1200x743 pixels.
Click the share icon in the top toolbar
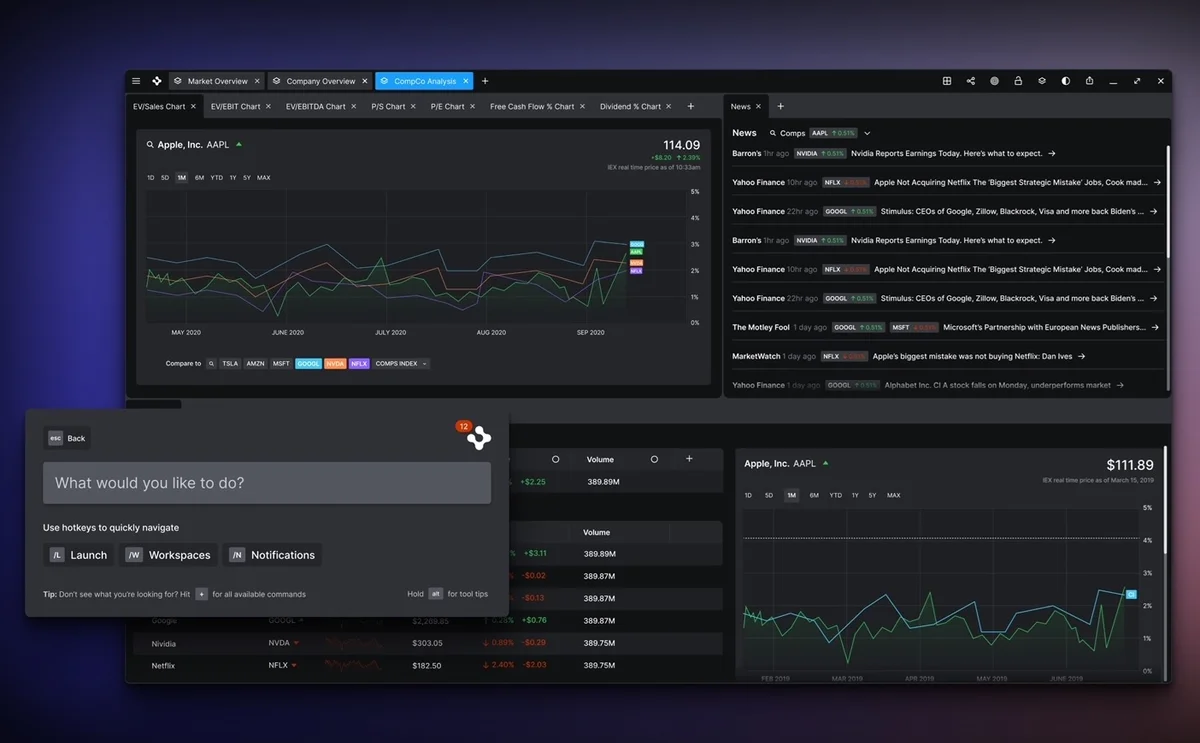[970, 80]
